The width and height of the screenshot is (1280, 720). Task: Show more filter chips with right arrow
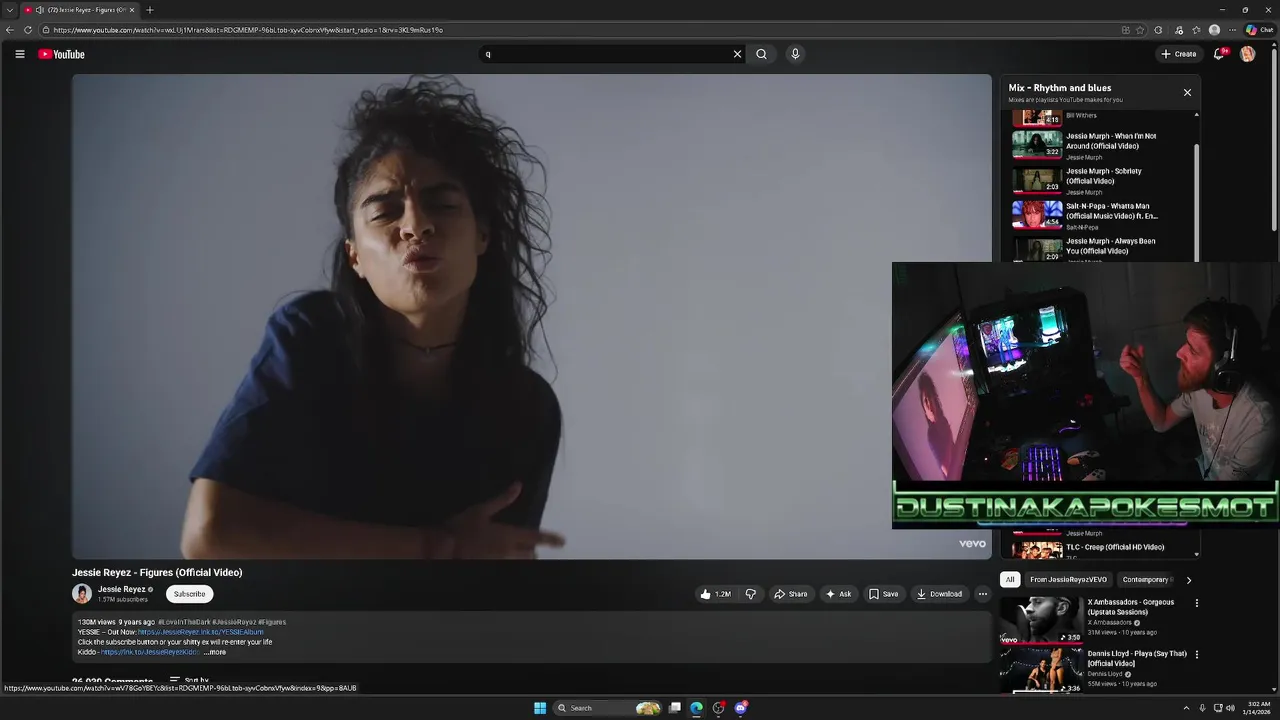1188,580
